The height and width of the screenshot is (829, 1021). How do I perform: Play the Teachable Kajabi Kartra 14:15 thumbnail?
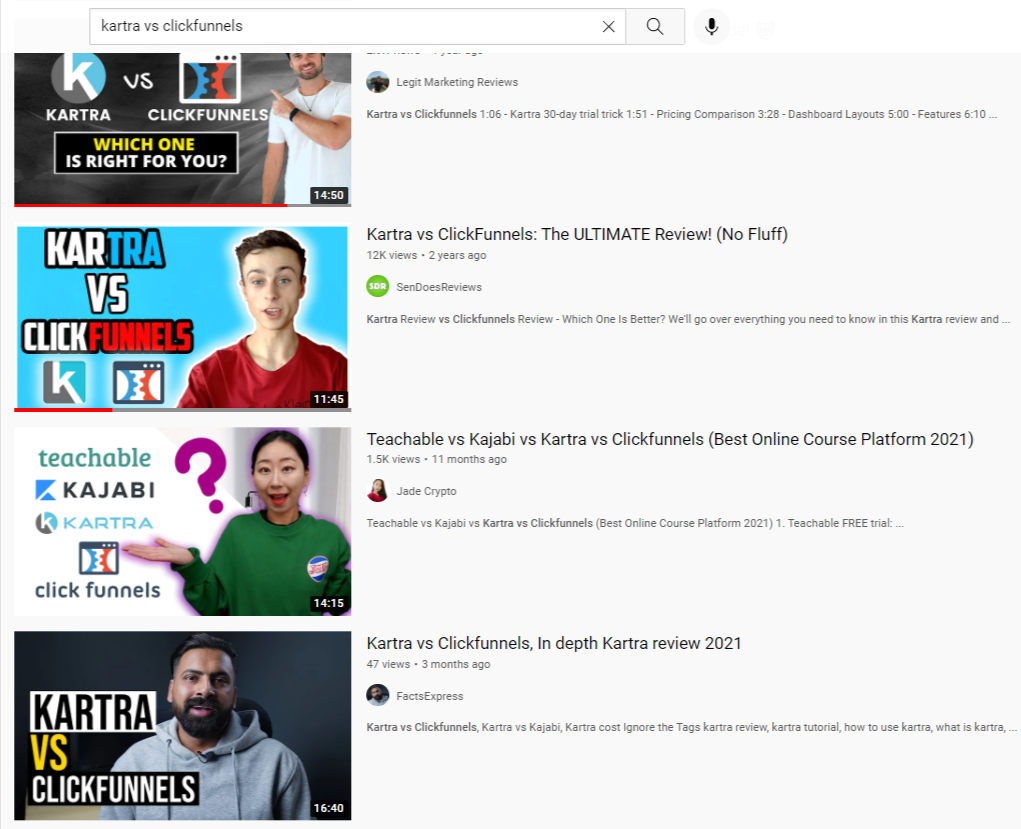[x=182, y=522]
